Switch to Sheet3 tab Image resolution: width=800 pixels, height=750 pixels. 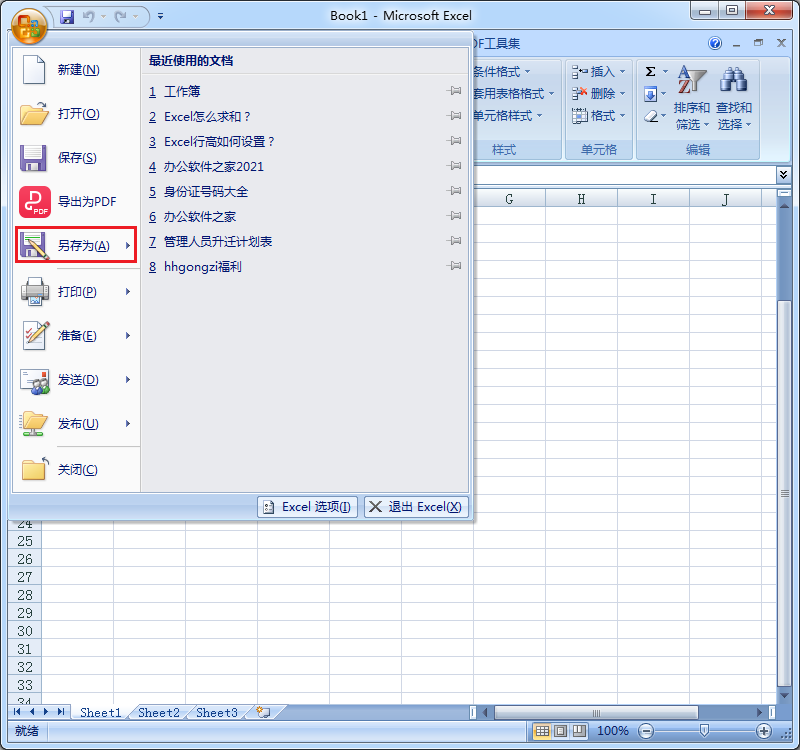[x=217, y=713]
